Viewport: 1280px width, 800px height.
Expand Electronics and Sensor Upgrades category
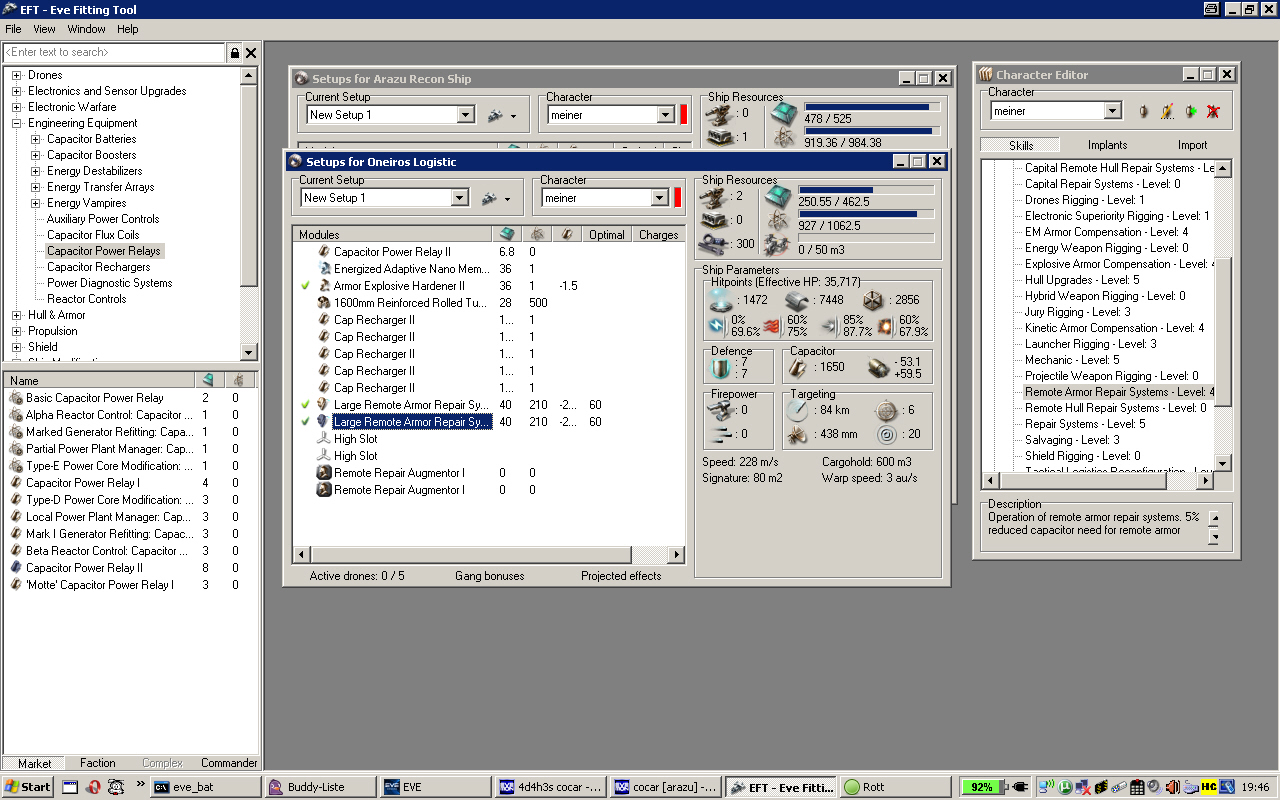16,91
